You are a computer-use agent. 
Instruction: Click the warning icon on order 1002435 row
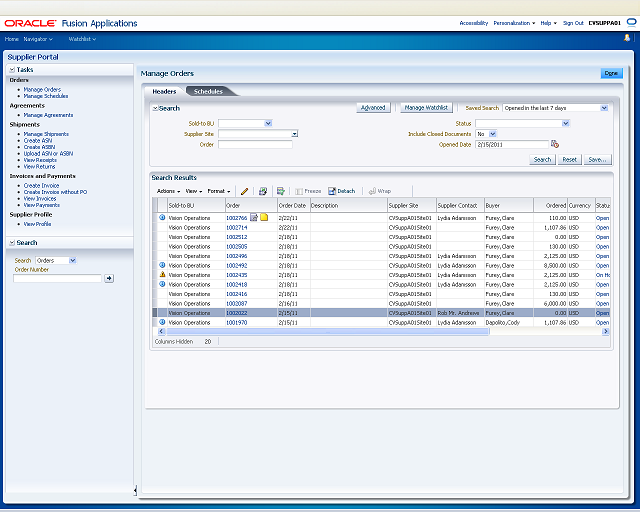[x=162, y=274]
